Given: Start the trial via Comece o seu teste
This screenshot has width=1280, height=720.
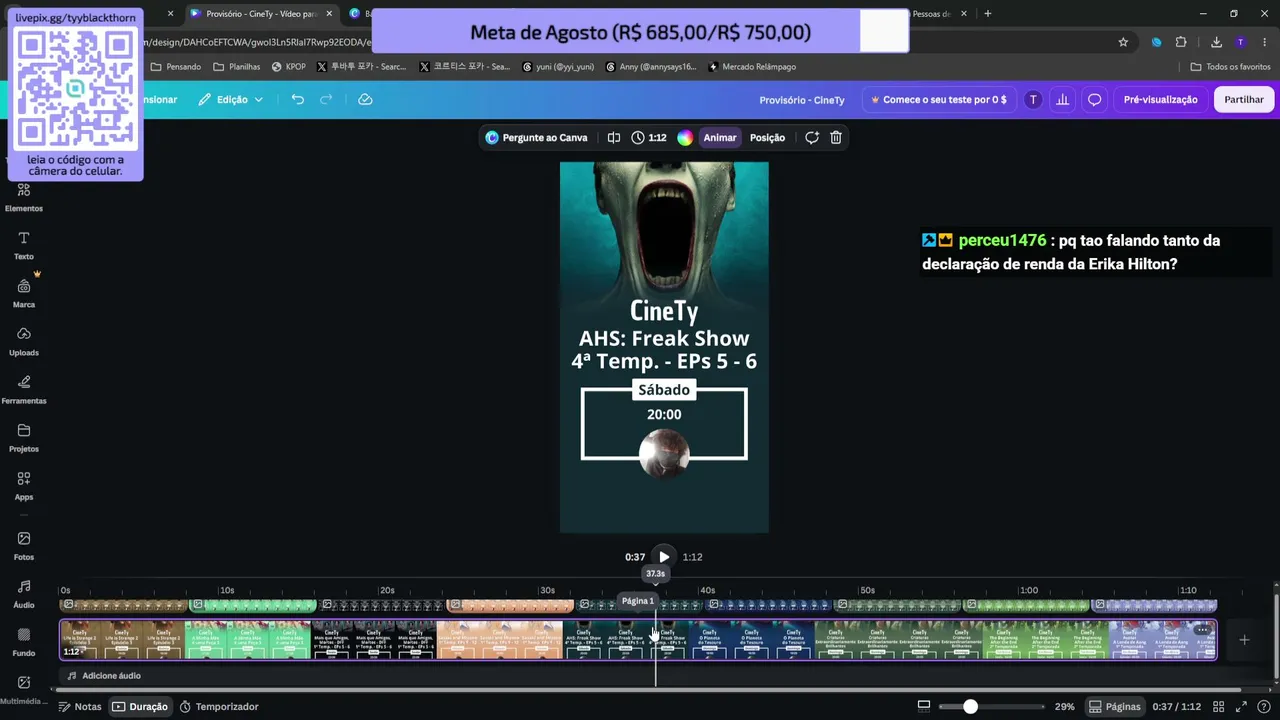Looking at the screenshot, I should tap(939, 100).
